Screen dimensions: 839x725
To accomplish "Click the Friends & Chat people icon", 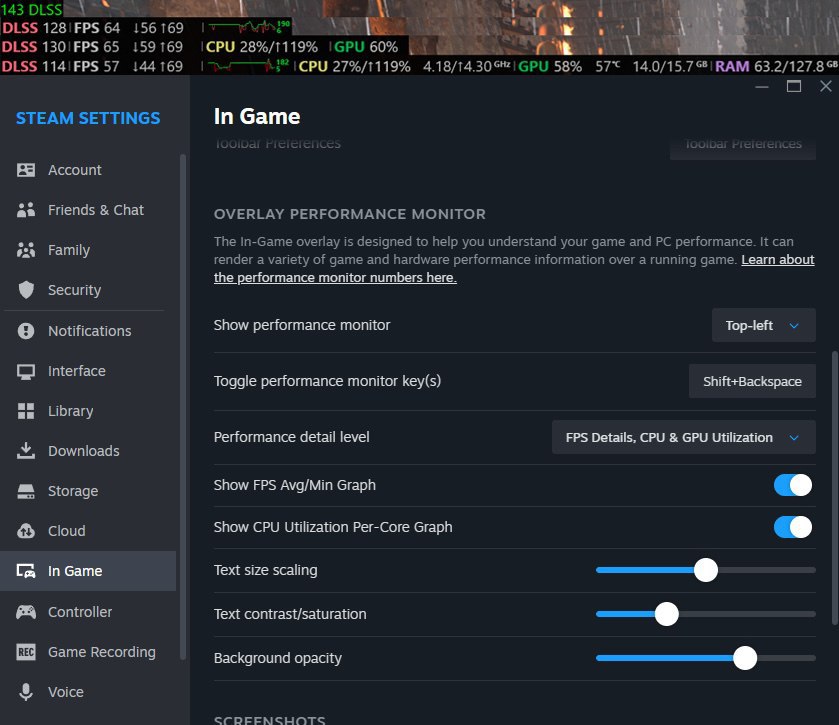I will 27,210.
